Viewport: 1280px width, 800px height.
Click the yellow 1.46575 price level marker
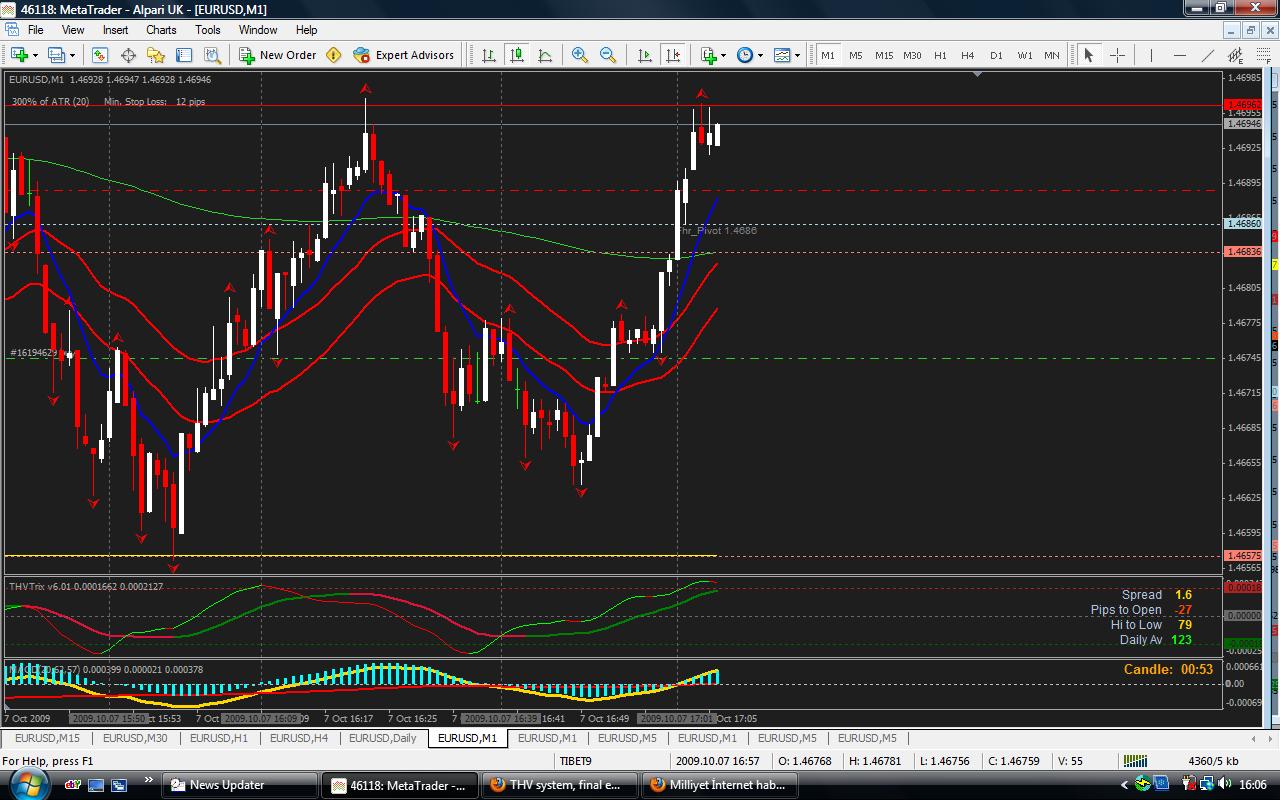point(1243,555)
